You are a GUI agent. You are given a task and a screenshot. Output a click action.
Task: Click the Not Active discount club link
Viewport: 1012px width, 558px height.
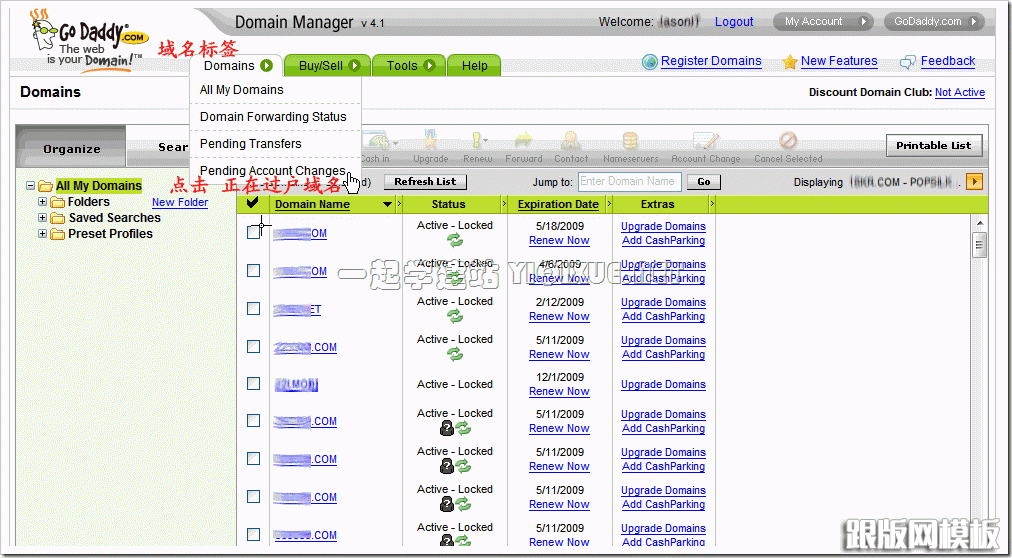click(x=960, y=92)
